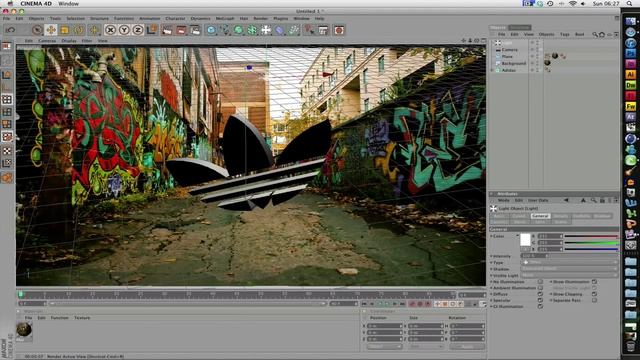Open Objects manager Tags menu

tap(564, 34)
